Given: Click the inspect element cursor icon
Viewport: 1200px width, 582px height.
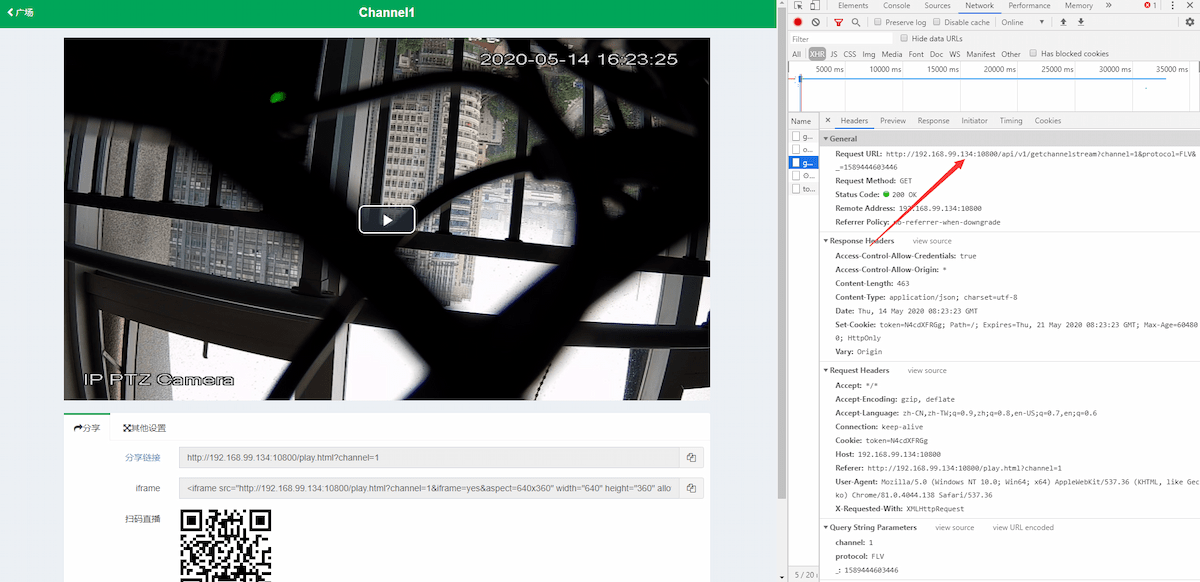Looking at the screenshot, I should 798,6.
